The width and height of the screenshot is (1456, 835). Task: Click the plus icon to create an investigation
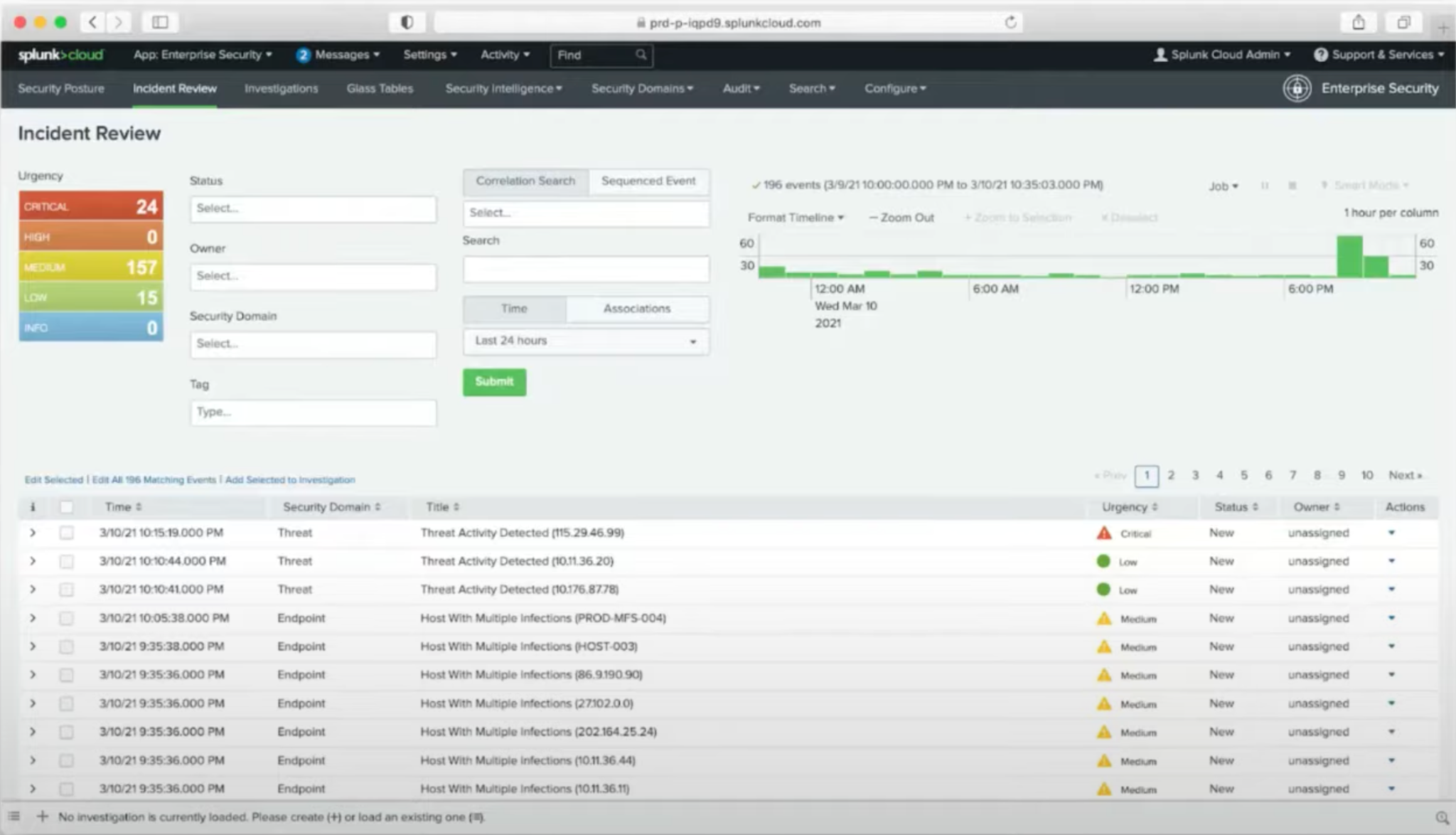click(x=42, y=817)
